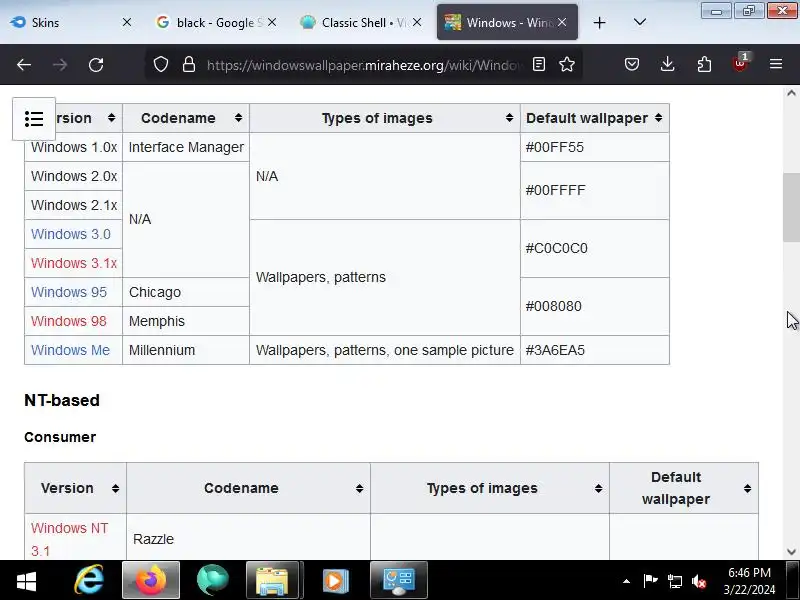Go back to the previous page
Image resolution: width=800 pixels, height=600 pixels.
pyautogui.click(x=24, y=65)
